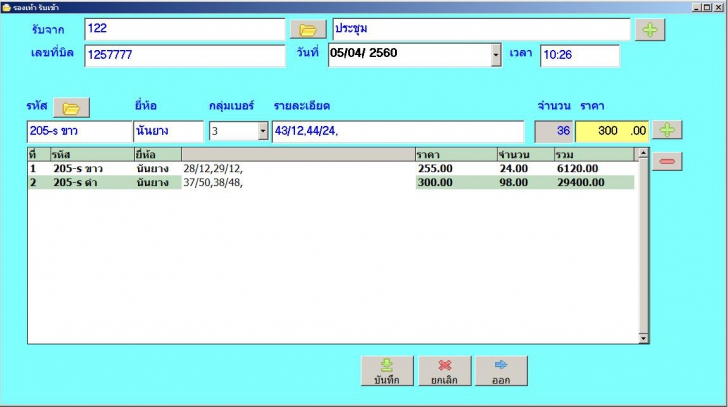Add item with green plus beside price

667,130
